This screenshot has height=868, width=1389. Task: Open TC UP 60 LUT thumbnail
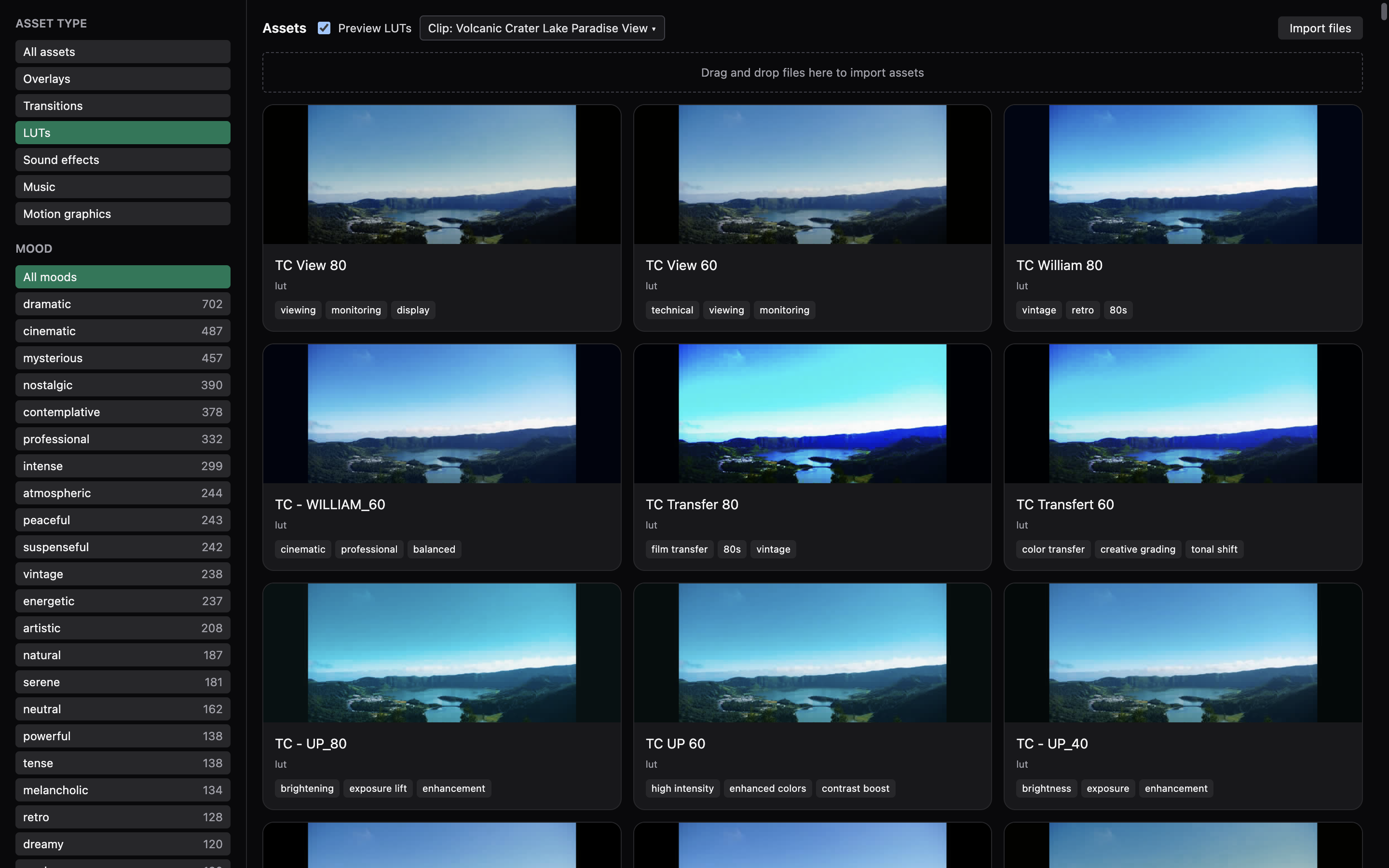(x=812, y=653)
